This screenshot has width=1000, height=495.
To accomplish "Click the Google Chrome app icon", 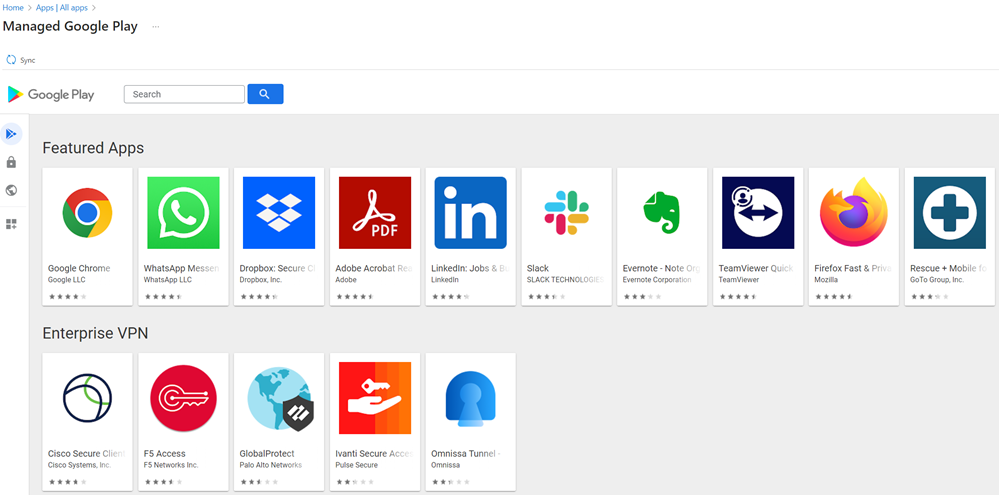I will (x=87, y=212).
